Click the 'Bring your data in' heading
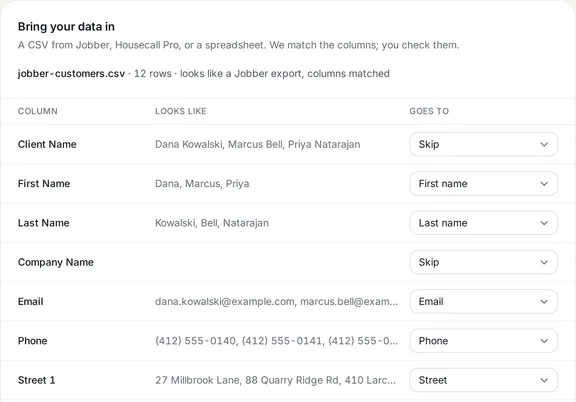This screenshot has height=402, width=576. coord(66,26)
